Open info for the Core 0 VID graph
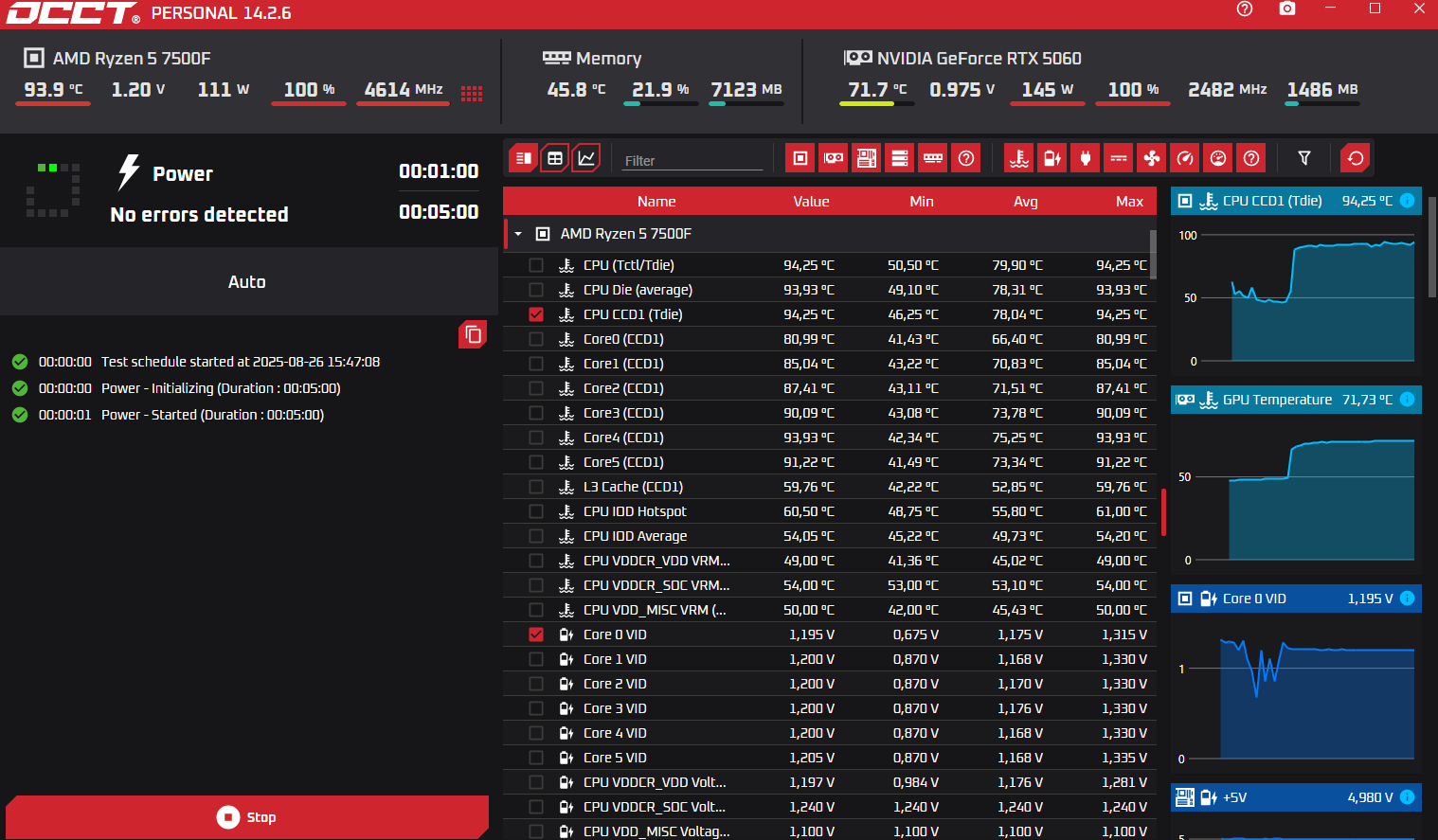This screenshot has height=840, width=1438. coord(1407,598)
